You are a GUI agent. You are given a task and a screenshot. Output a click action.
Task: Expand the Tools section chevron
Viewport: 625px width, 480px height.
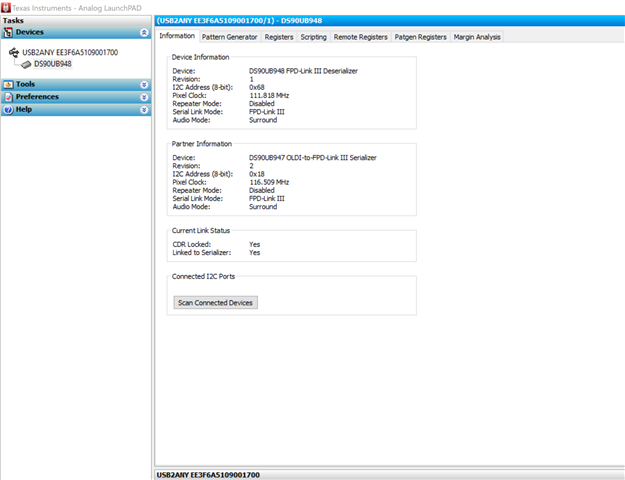click(x=144, y=85)
